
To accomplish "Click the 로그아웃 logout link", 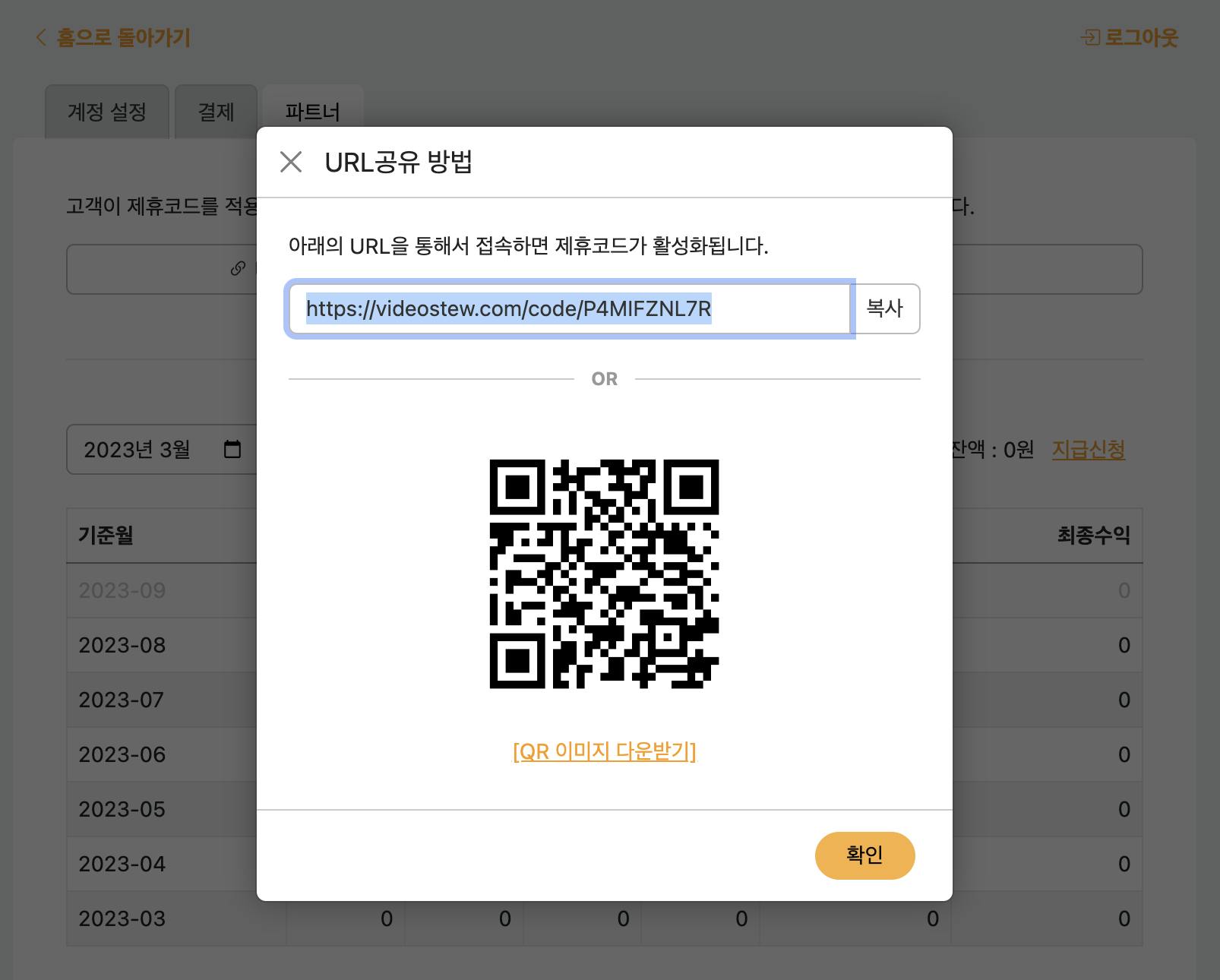I will 1141,37.
